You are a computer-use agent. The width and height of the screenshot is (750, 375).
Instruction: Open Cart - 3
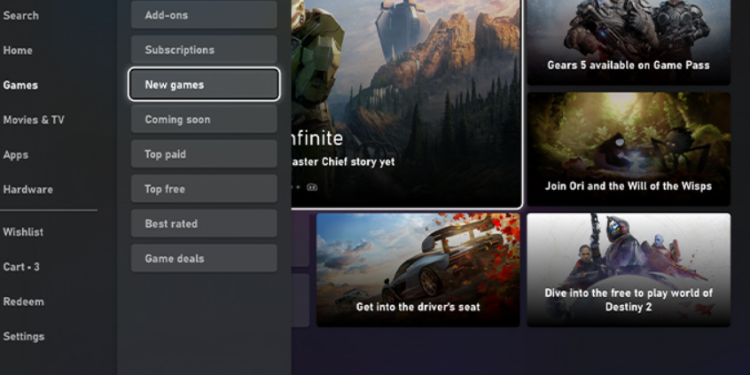(21, 267)
